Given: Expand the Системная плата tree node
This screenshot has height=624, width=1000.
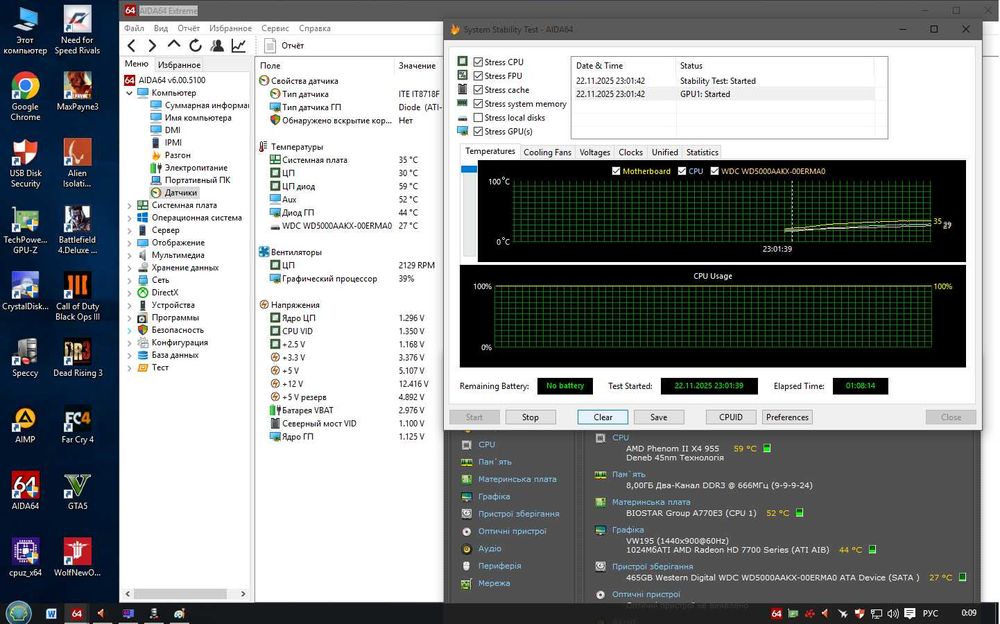Looking at the screenshot, I should tap(129, 205).
